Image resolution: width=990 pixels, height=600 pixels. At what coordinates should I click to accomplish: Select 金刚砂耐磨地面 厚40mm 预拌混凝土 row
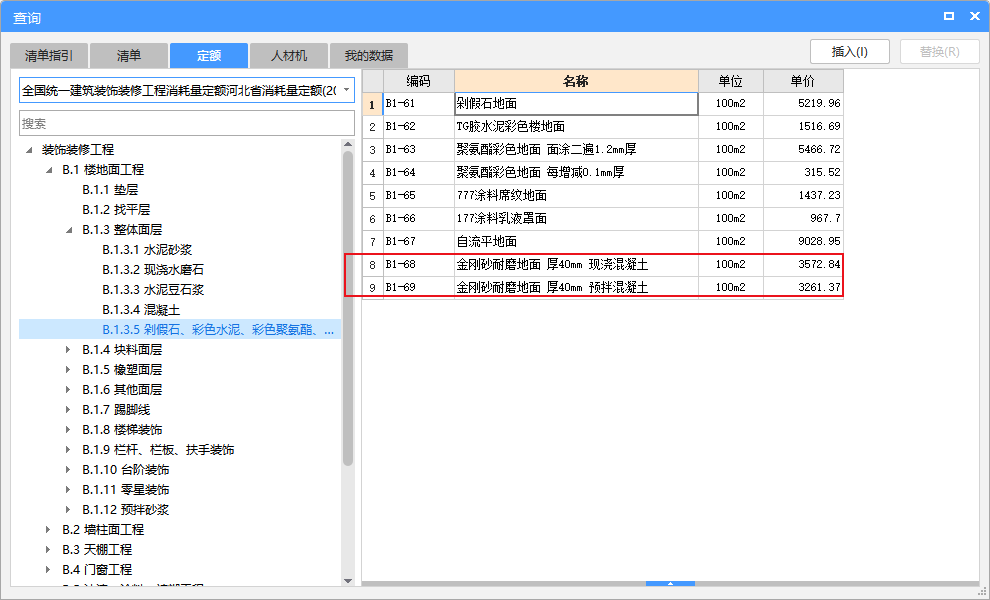tap(603, 287)
